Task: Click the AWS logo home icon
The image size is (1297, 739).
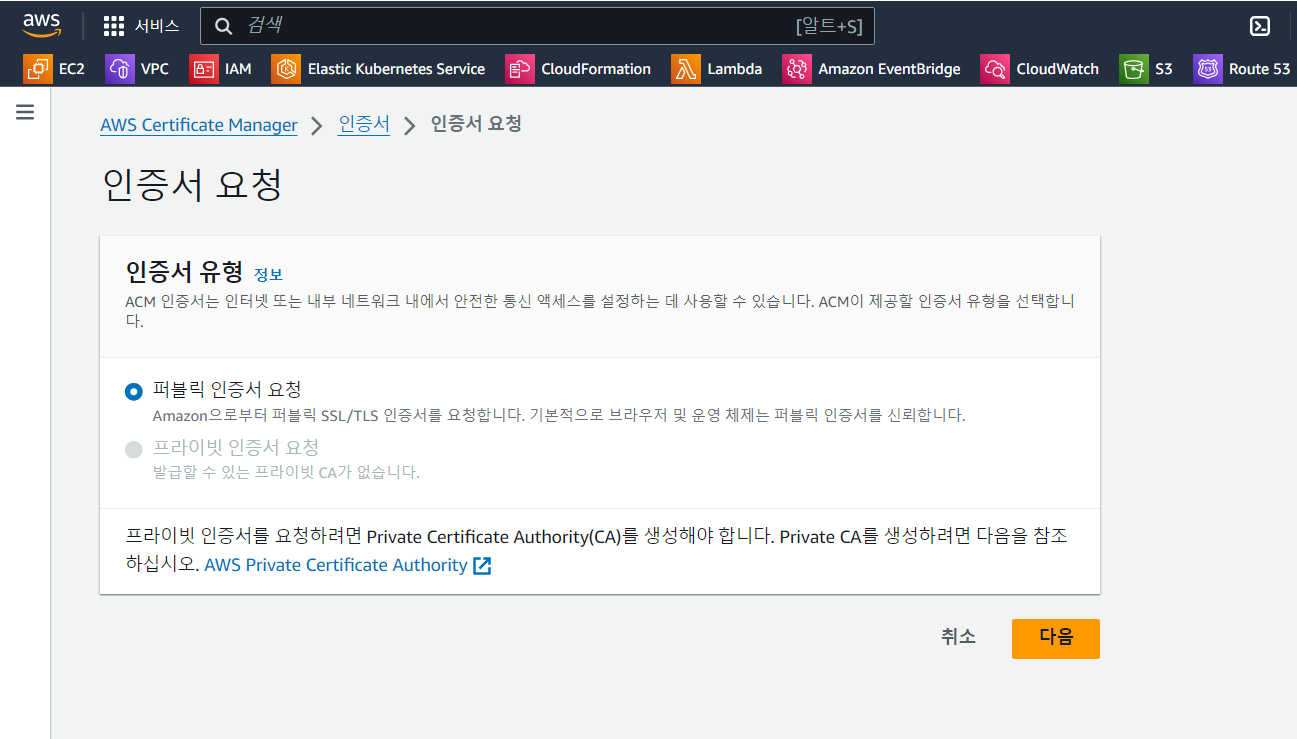Action: [42, 25]
